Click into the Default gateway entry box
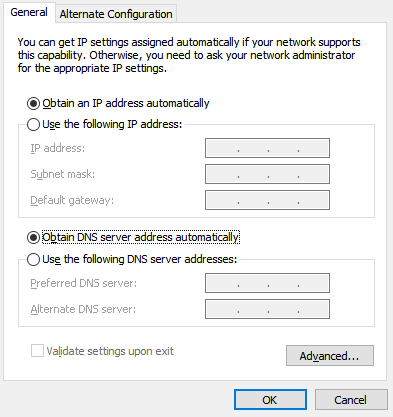Image resolution: width=393 pixels, height=417 pixels. click(267, 200)
